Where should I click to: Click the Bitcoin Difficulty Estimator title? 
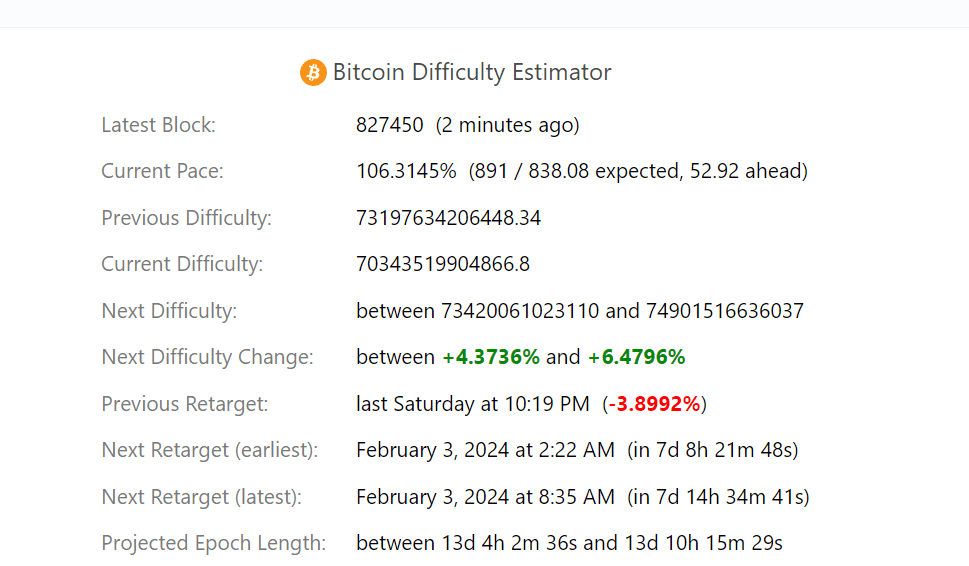pos(472,72)
